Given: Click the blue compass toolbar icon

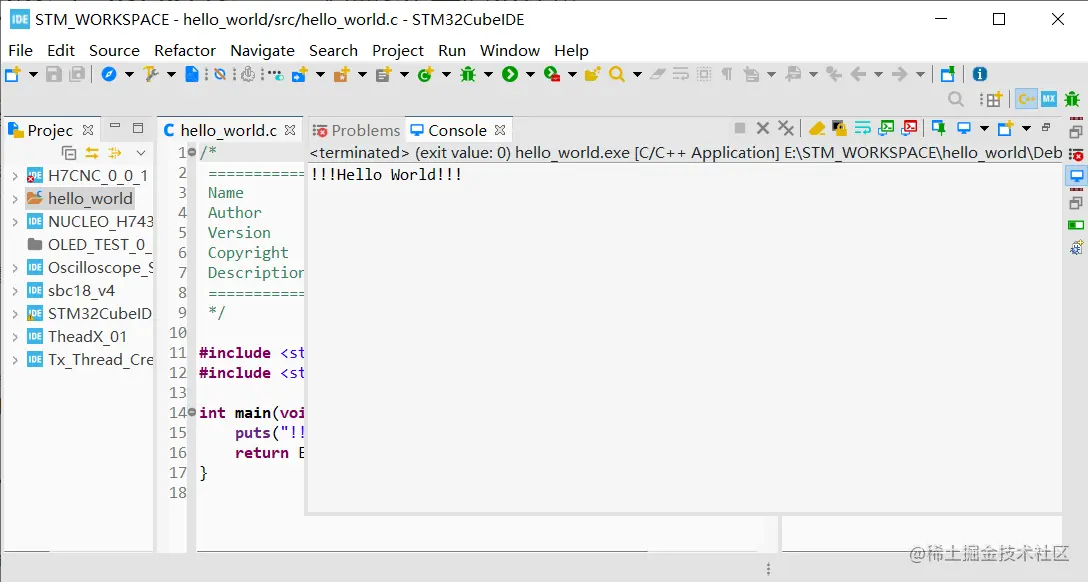Looking at the screenshot, I should [x=109, y=74].
